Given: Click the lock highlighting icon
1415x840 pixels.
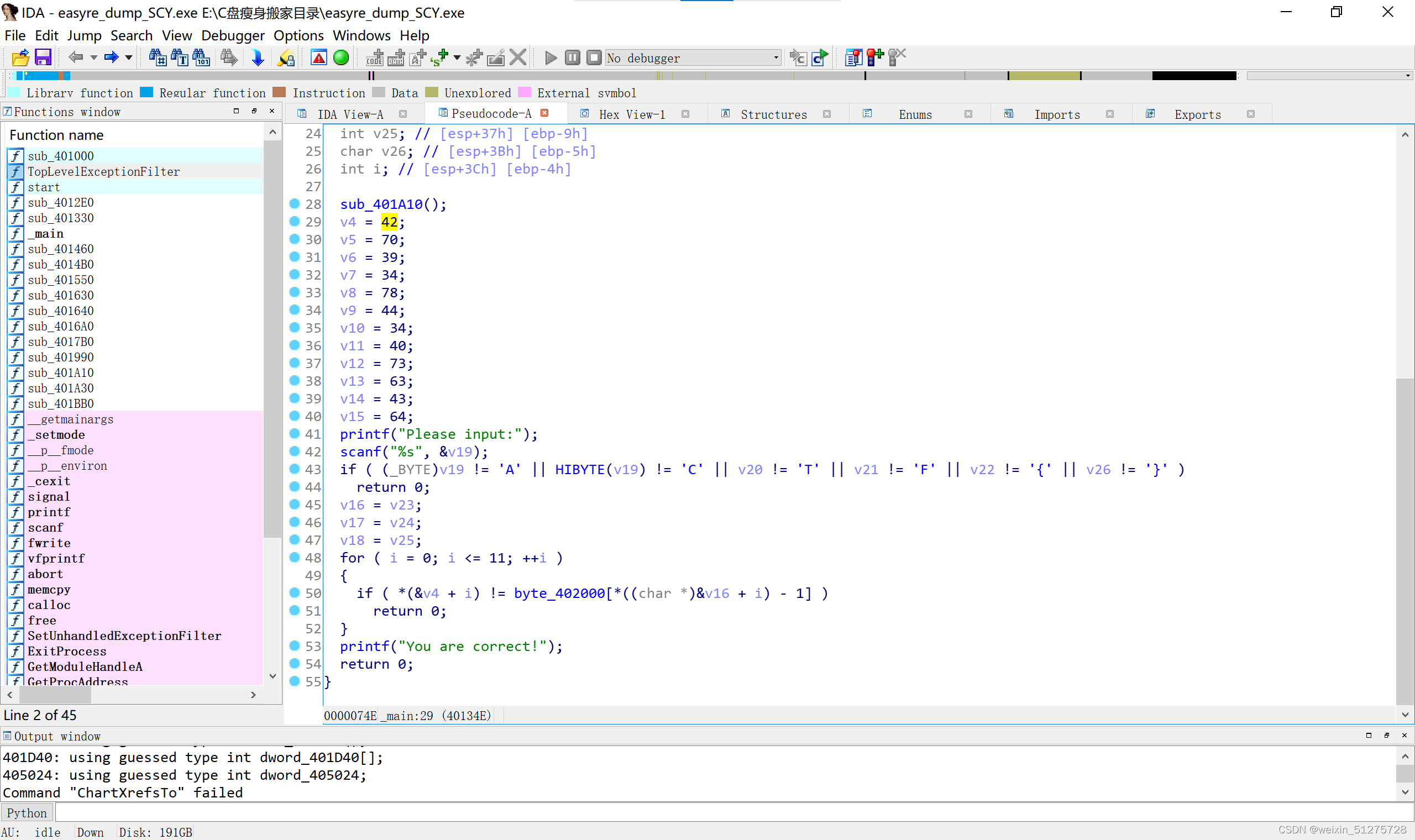Looking at the screenshot, I should [286, 57].
